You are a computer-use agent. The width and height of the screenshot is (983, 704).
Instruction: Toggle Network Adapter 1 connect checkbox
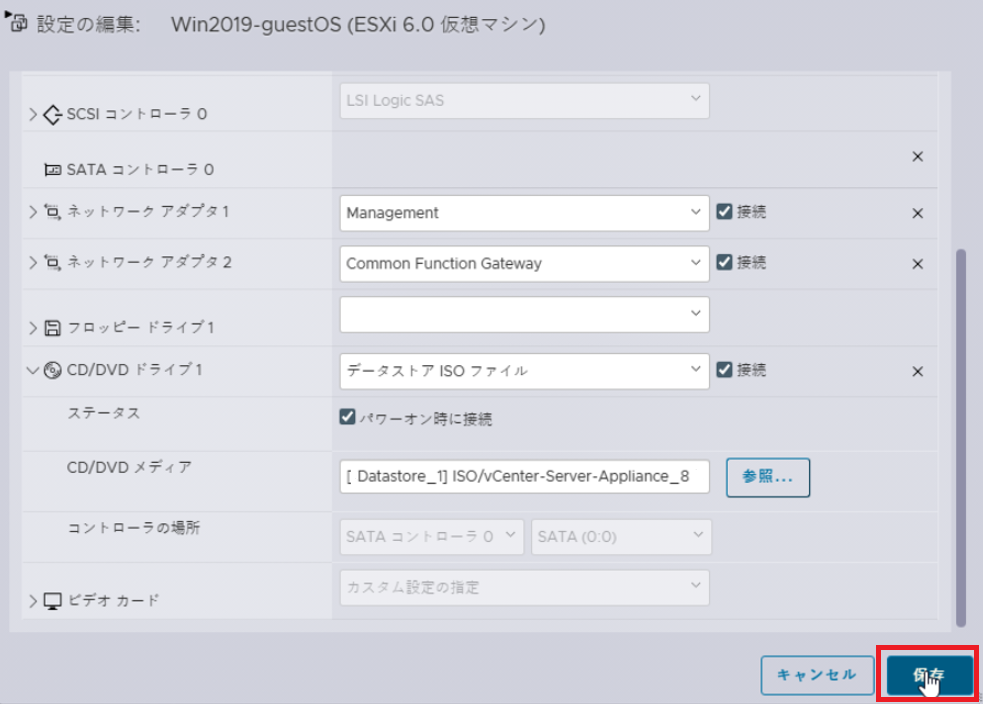pyautogui.click(x=725, y=212)
